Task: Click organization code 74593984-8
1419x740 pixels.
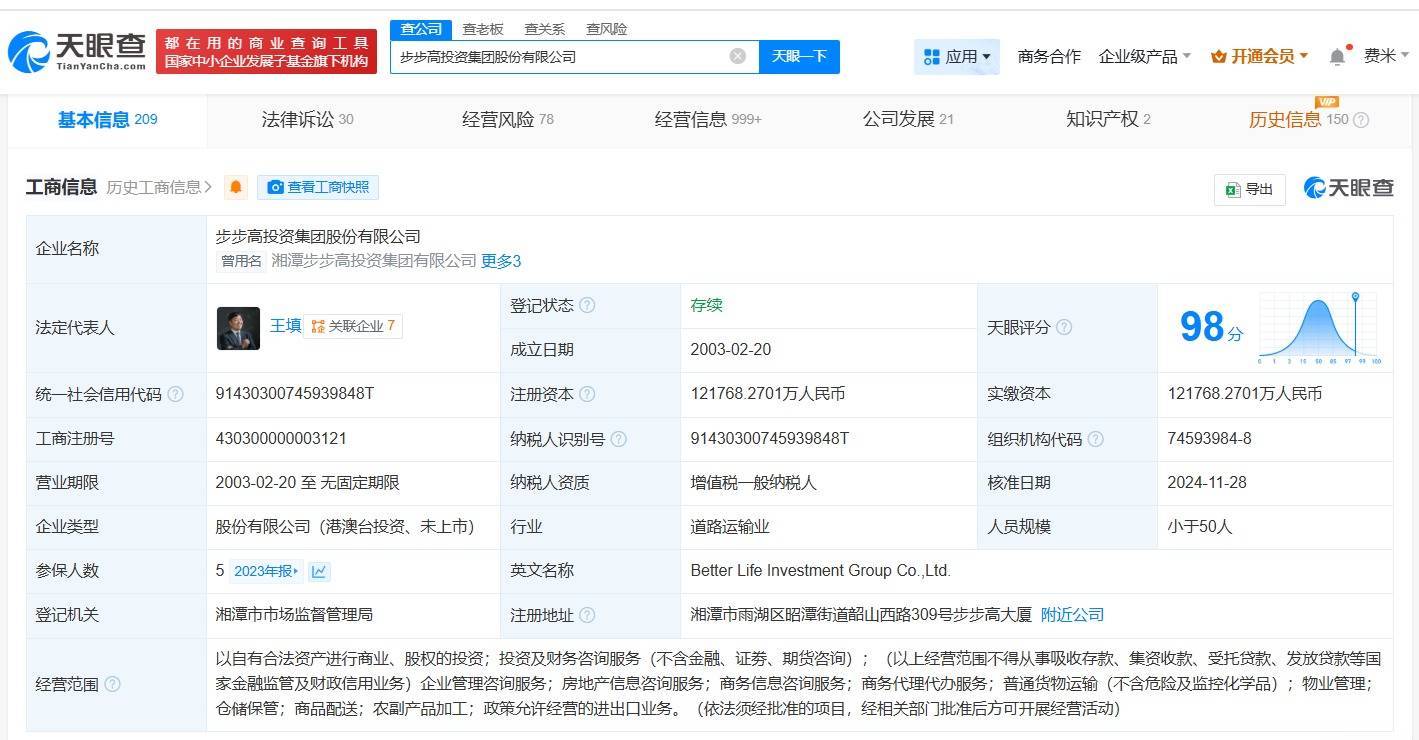Action: 1209,438
